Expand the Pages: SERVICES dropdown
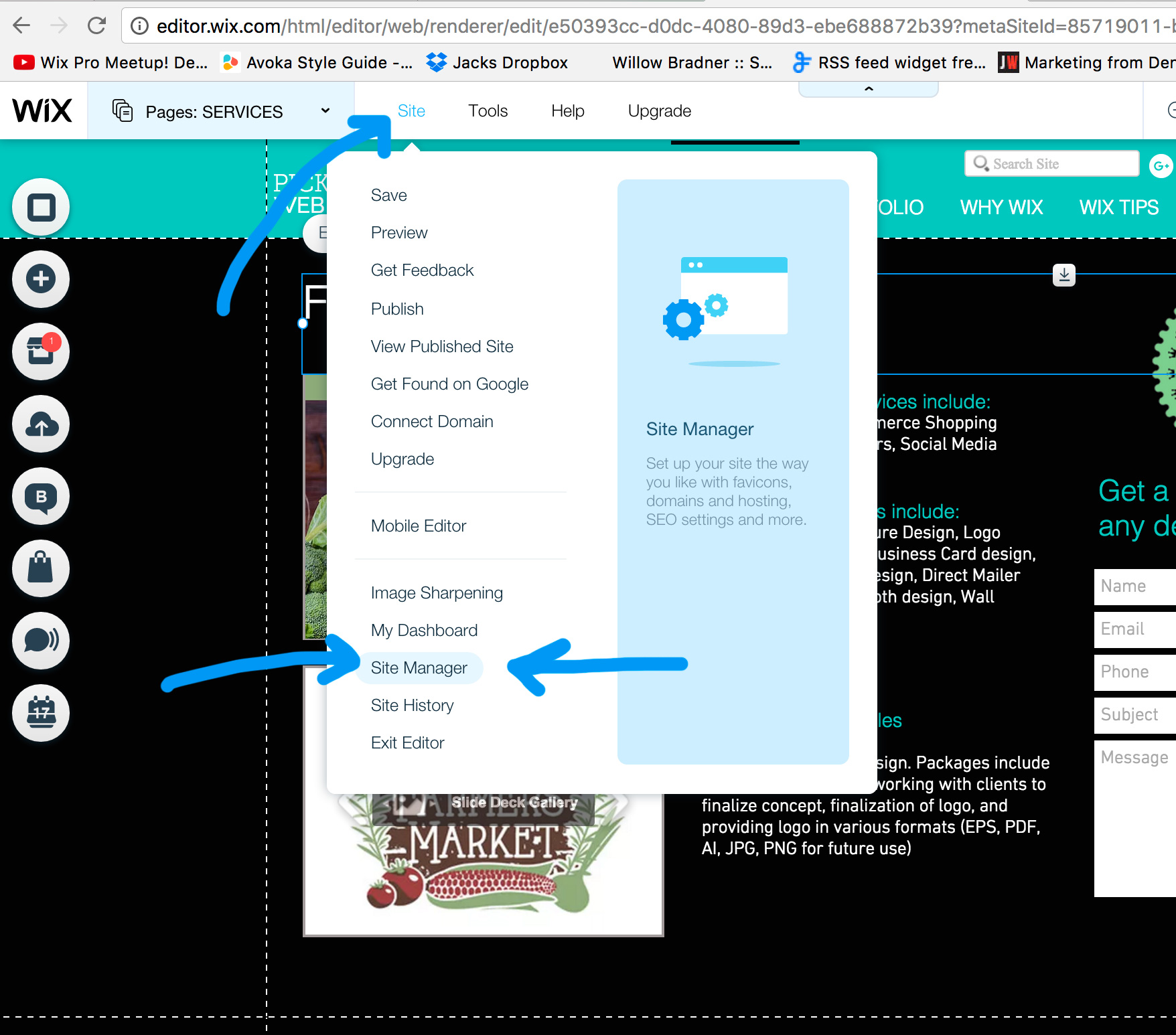Screen dimensions: 1176x1035 (x=325, y=110)
